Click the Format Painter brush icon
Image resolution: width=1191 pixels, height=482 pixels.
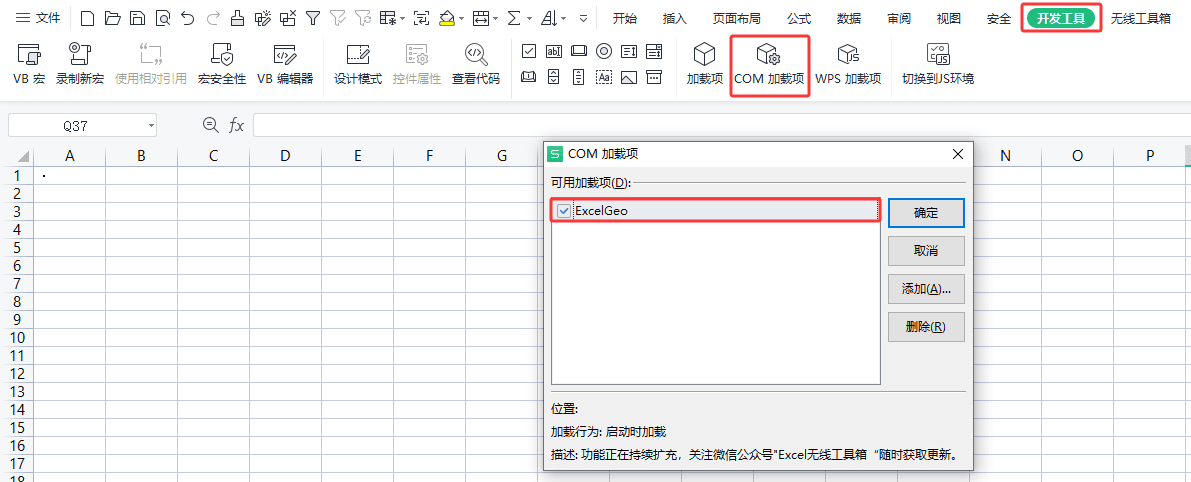tap(238, 18)
